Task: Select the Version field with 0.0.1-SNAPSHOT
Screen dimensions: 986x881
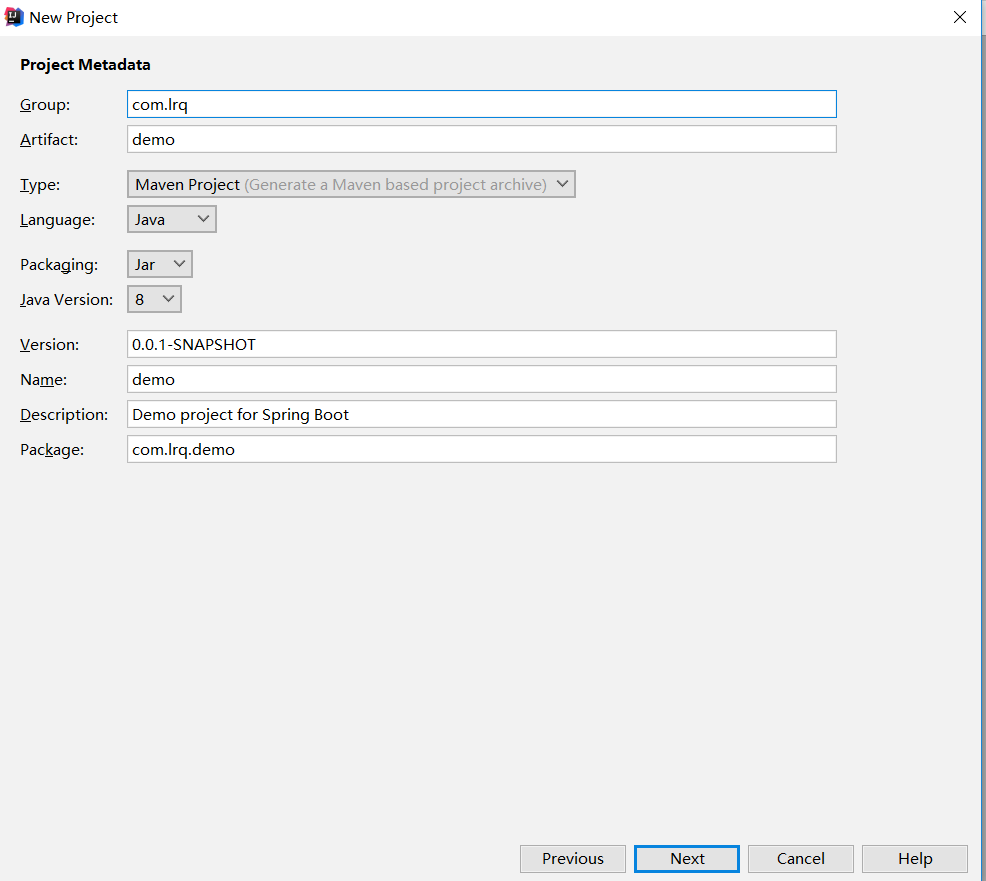Action: tap(482, 345)
